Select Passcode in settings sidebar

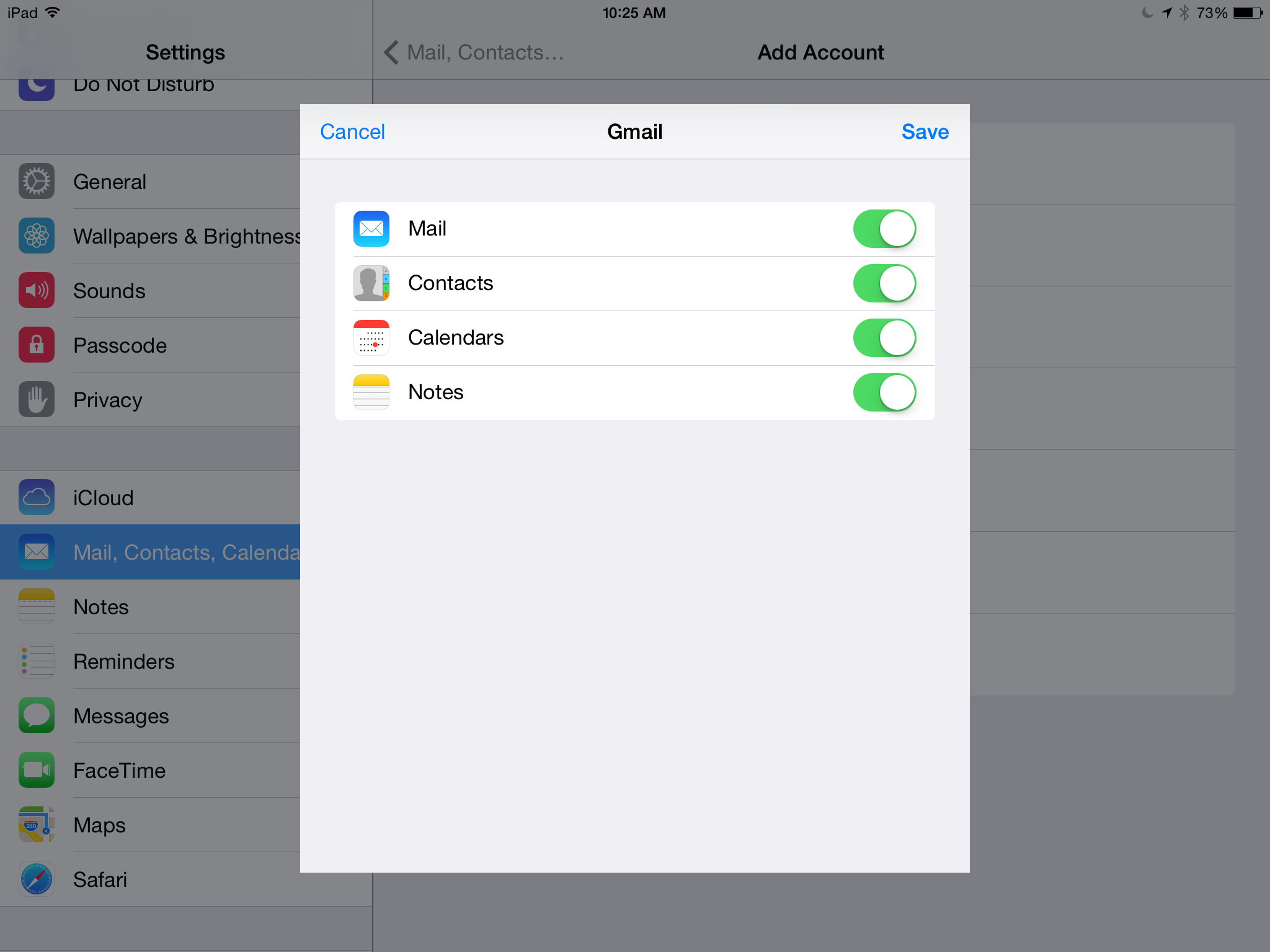tap(120, 345)
